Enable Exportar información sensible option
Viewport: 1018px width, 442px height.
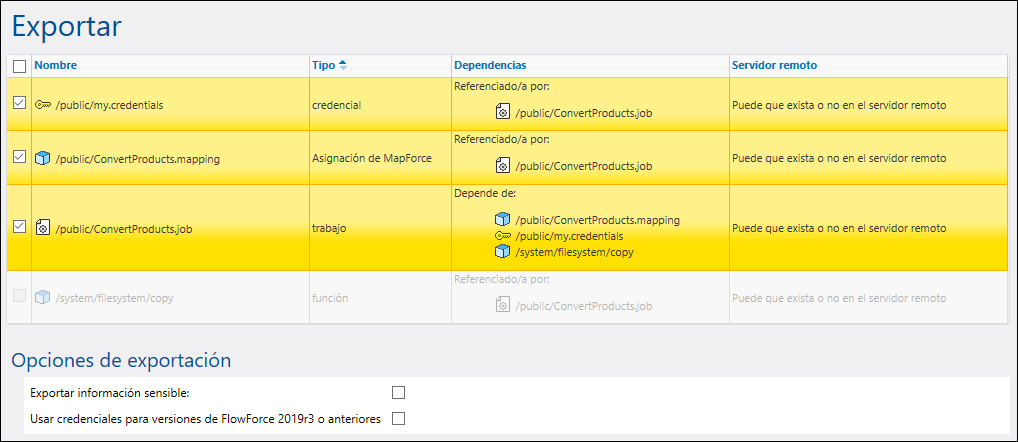[x=399, y=392]
